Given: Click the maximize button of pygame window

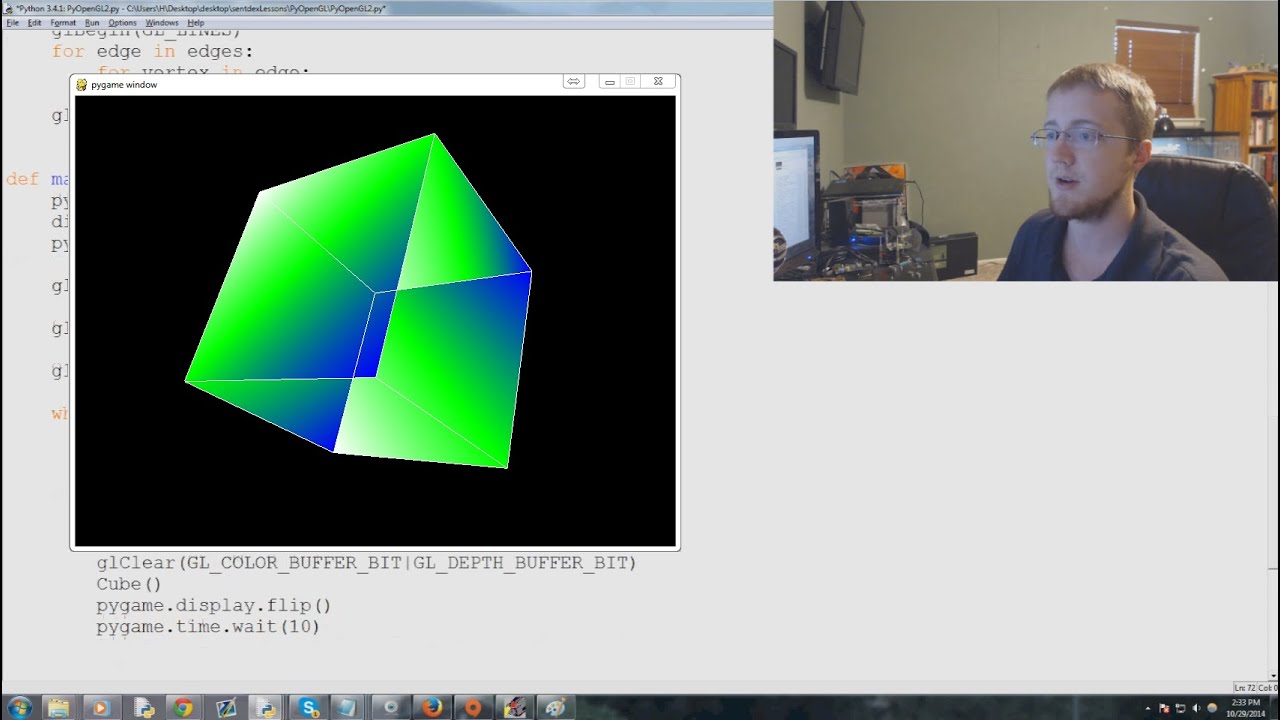Looking at the screenshot, I should tap(631, 82).
